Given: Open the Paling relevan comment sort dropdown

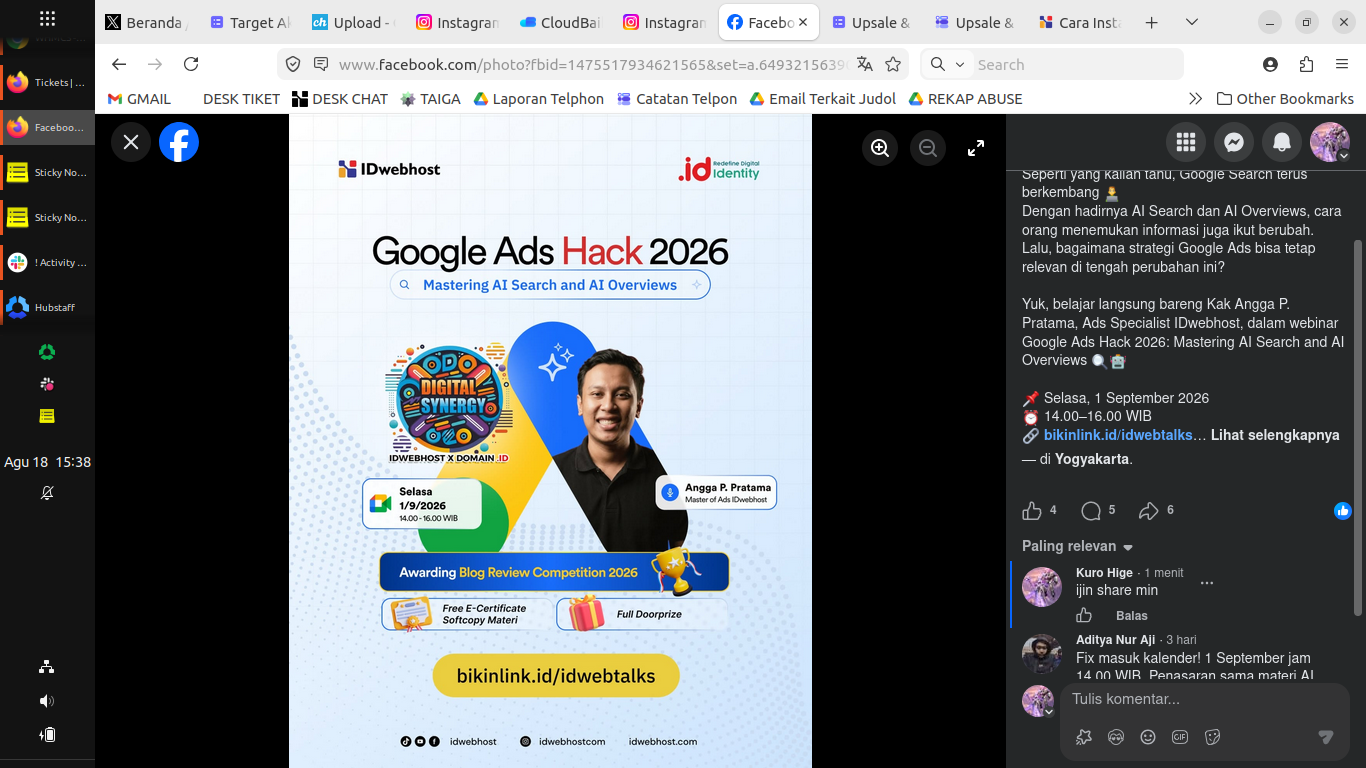Looking at the screenshot, I should coord(1077,546).
